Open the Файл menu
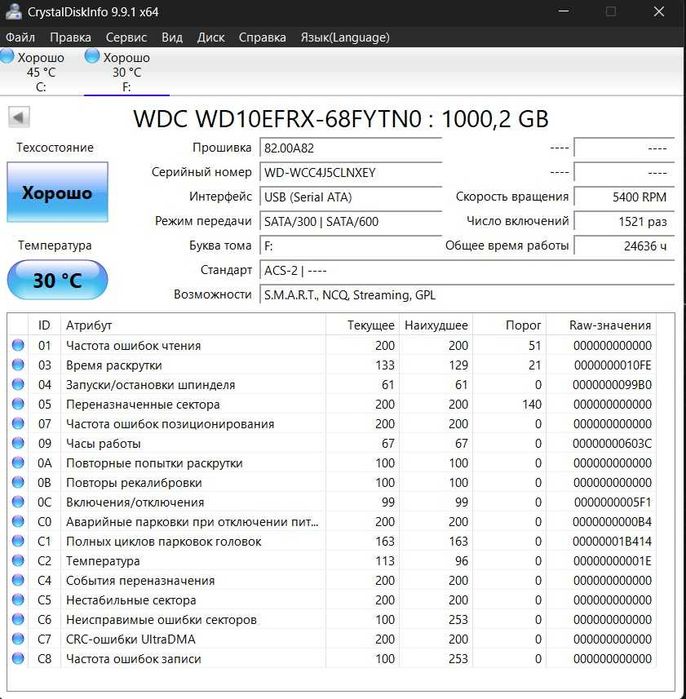This screenshot has height=699, width=686. pos(20,37)
